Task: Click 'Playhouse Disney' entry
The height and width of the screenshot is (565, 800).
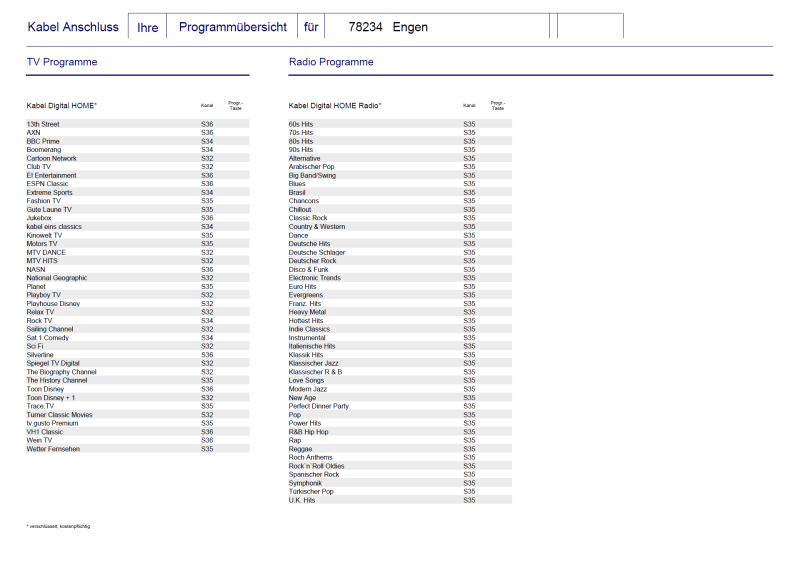Action: pos(138,304)
